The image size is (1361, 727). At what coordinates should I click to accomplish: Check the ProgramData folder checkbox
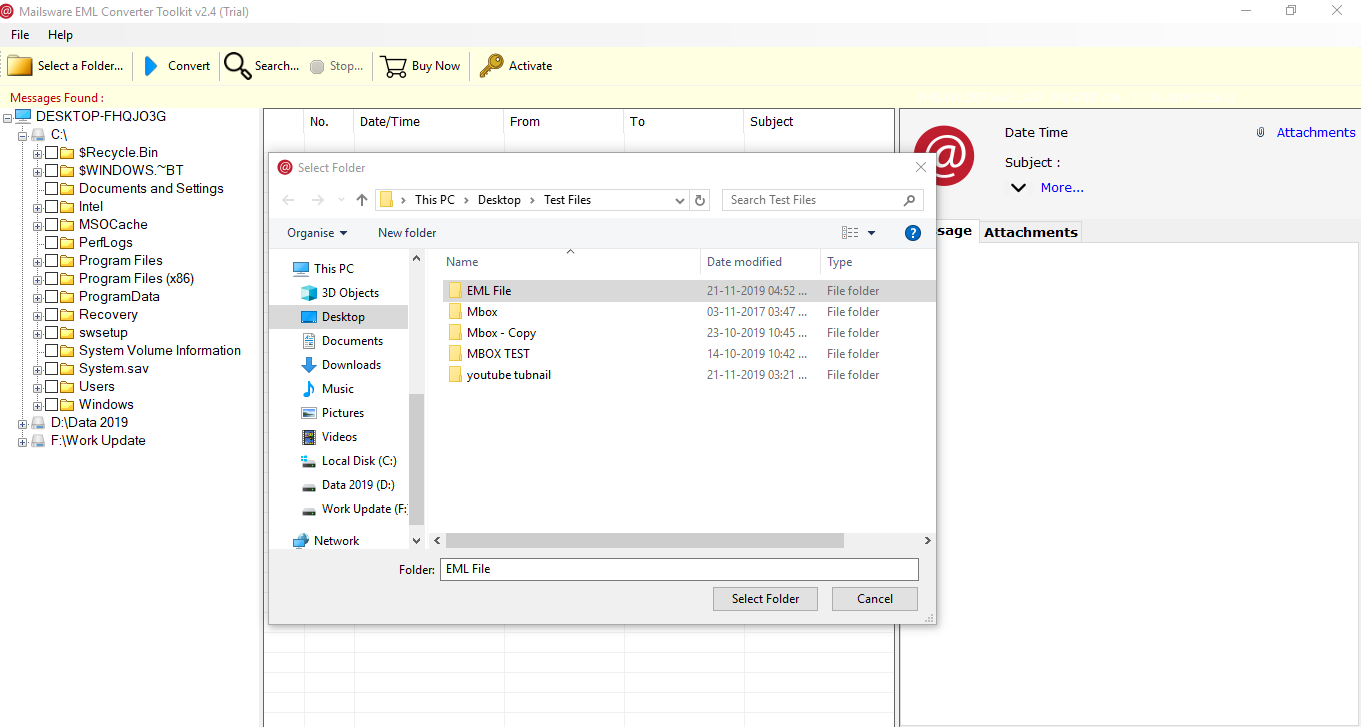point(52,297)
